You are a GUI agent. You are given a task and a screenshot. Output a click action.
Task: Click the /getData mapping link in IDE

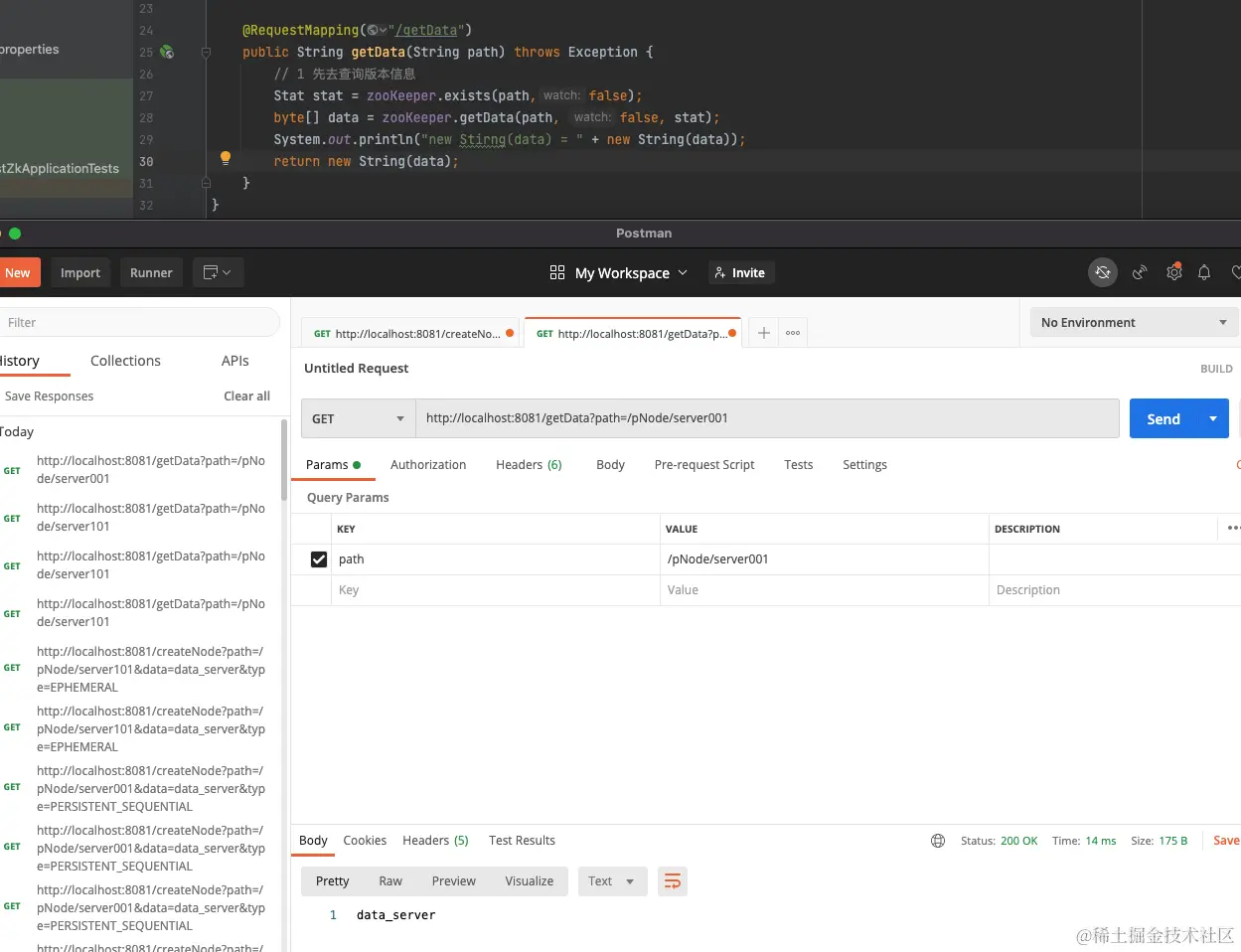pyautogui.click(x=425, y=30)
